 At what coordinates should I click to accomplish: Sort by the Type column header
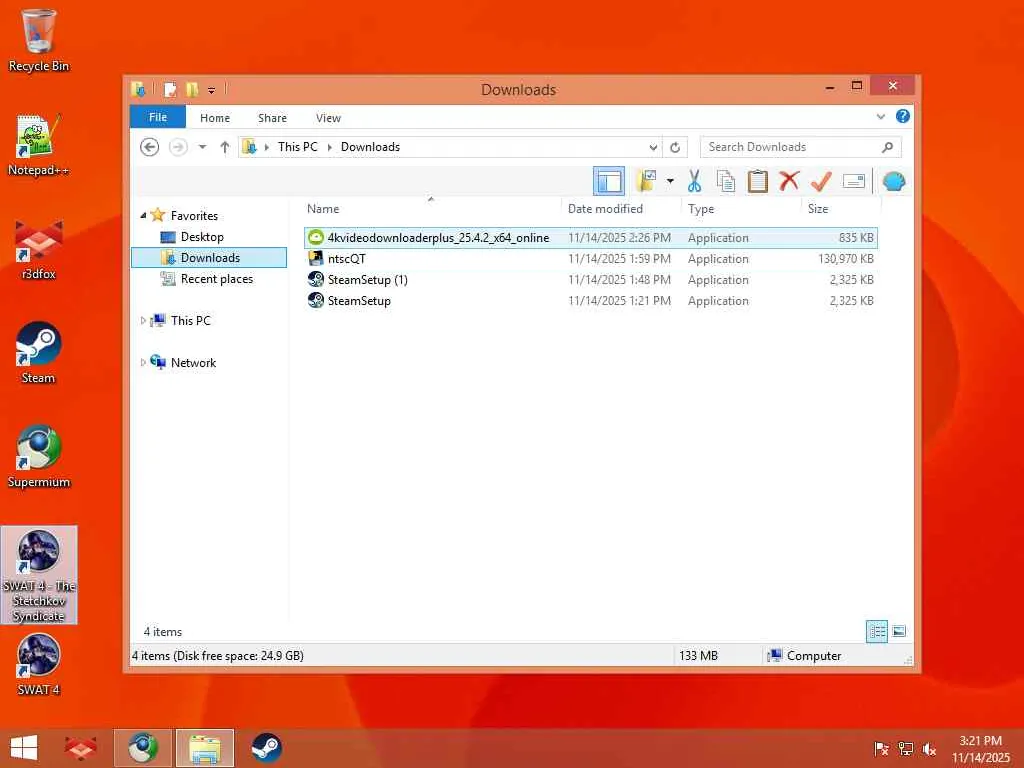[x=741, y=209]
